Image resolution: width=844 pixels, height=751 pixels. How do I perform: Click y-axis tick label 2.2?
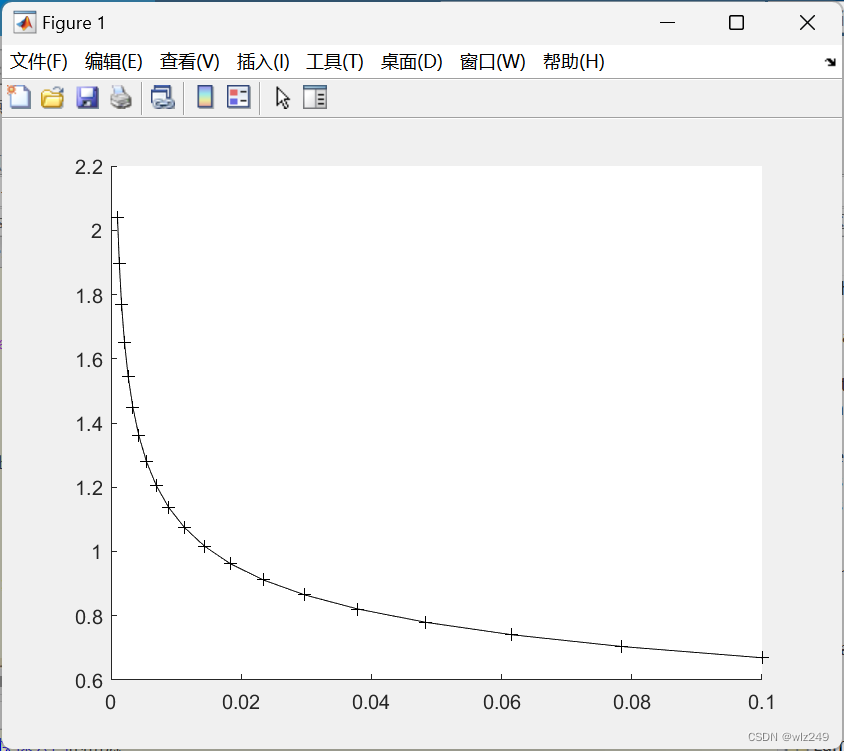pyautogui.click(x=89, y=167)
